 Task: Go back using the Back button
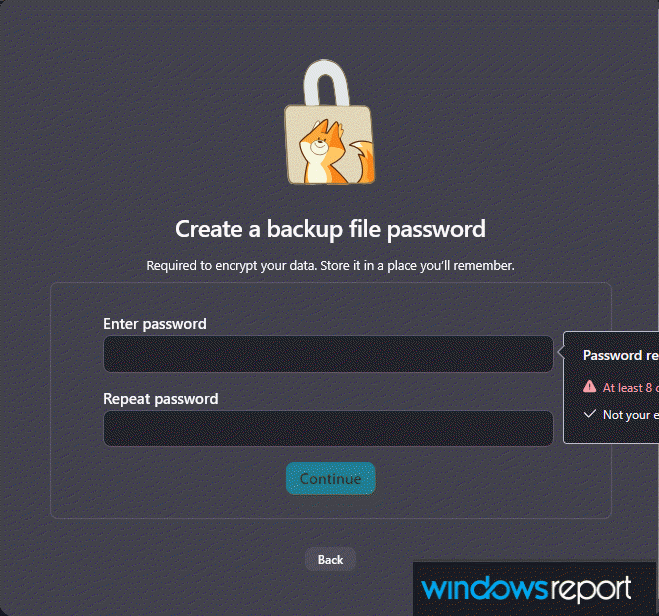click(330, 560)
